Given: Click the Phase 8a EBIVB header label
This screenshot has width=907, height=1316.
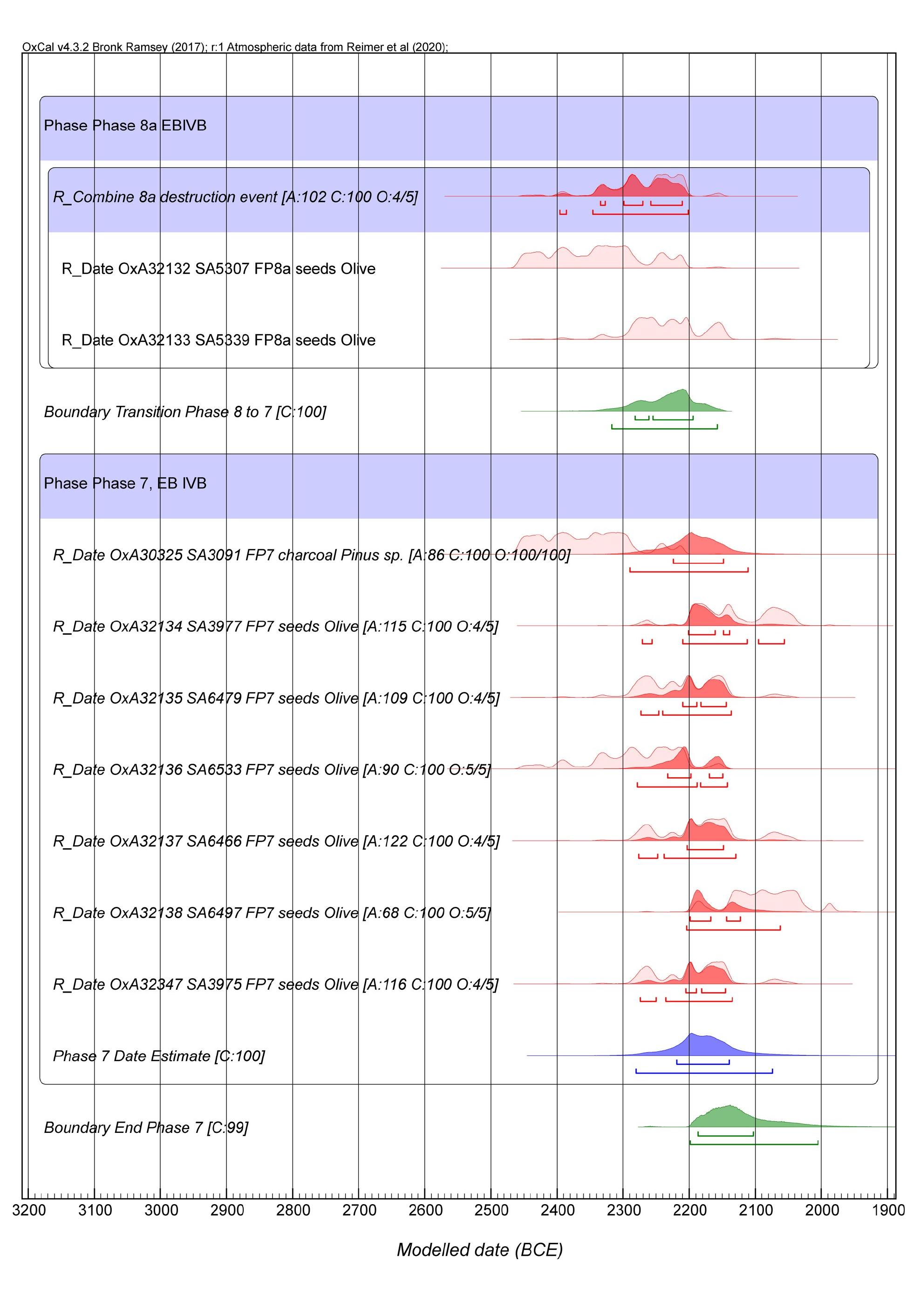Looking at the screenshot, I should (125, 125).
